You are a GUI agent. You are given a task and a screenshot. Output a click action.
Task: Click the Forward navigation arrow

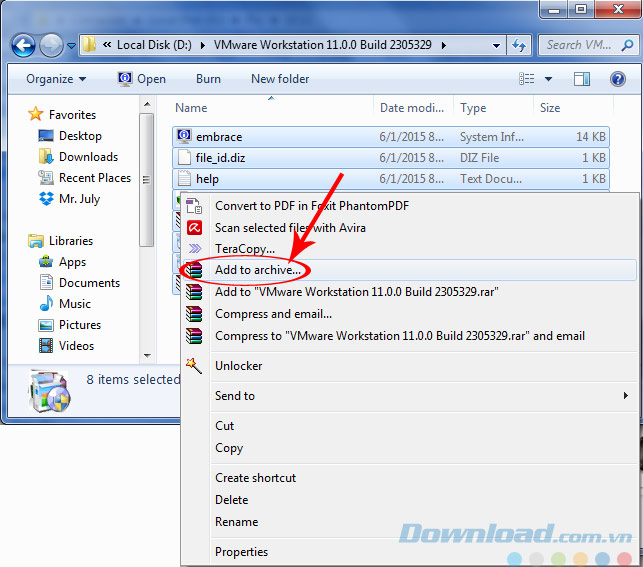[x=51, y=45]
